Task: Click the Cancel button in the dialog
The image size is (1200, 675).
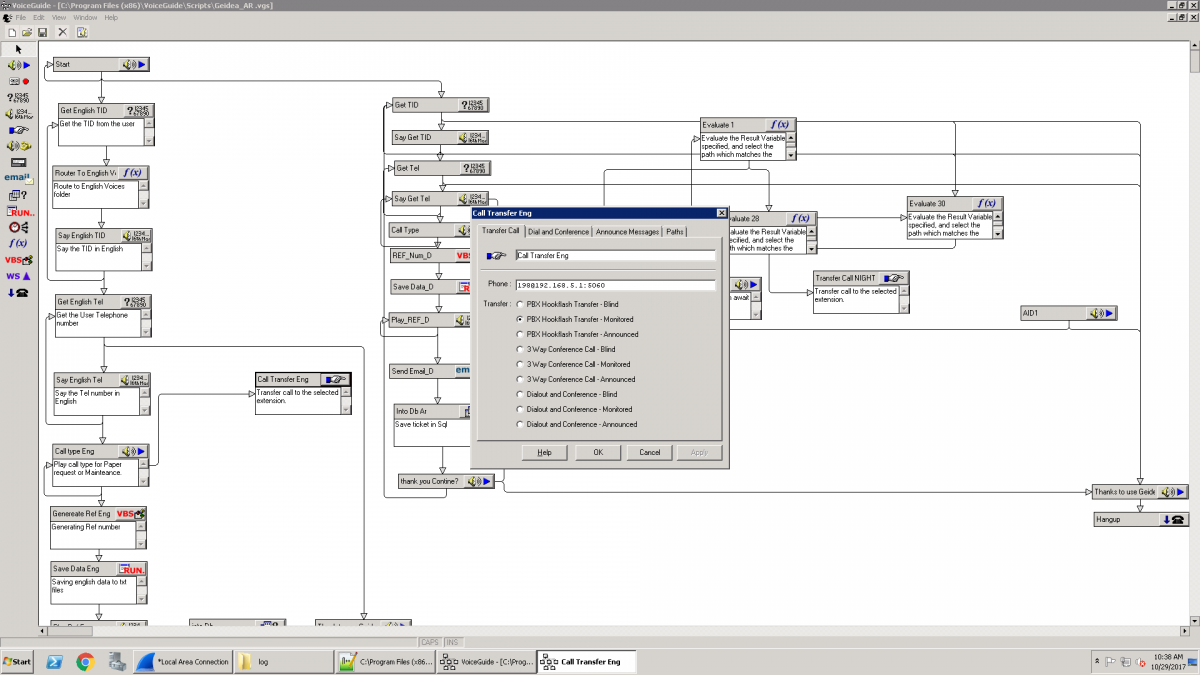Action: [650, 452]
